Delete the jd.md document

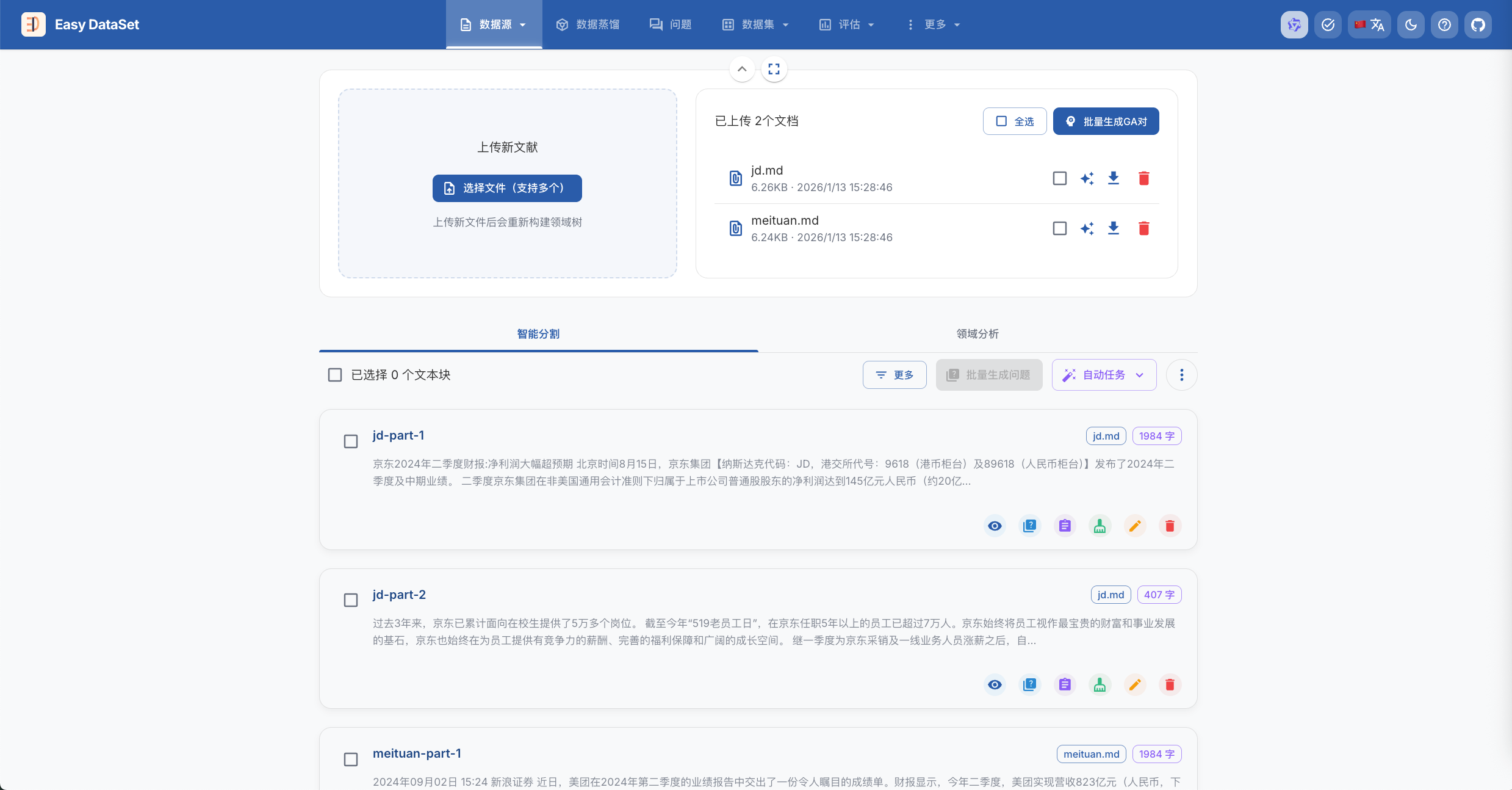point(1144,178)
